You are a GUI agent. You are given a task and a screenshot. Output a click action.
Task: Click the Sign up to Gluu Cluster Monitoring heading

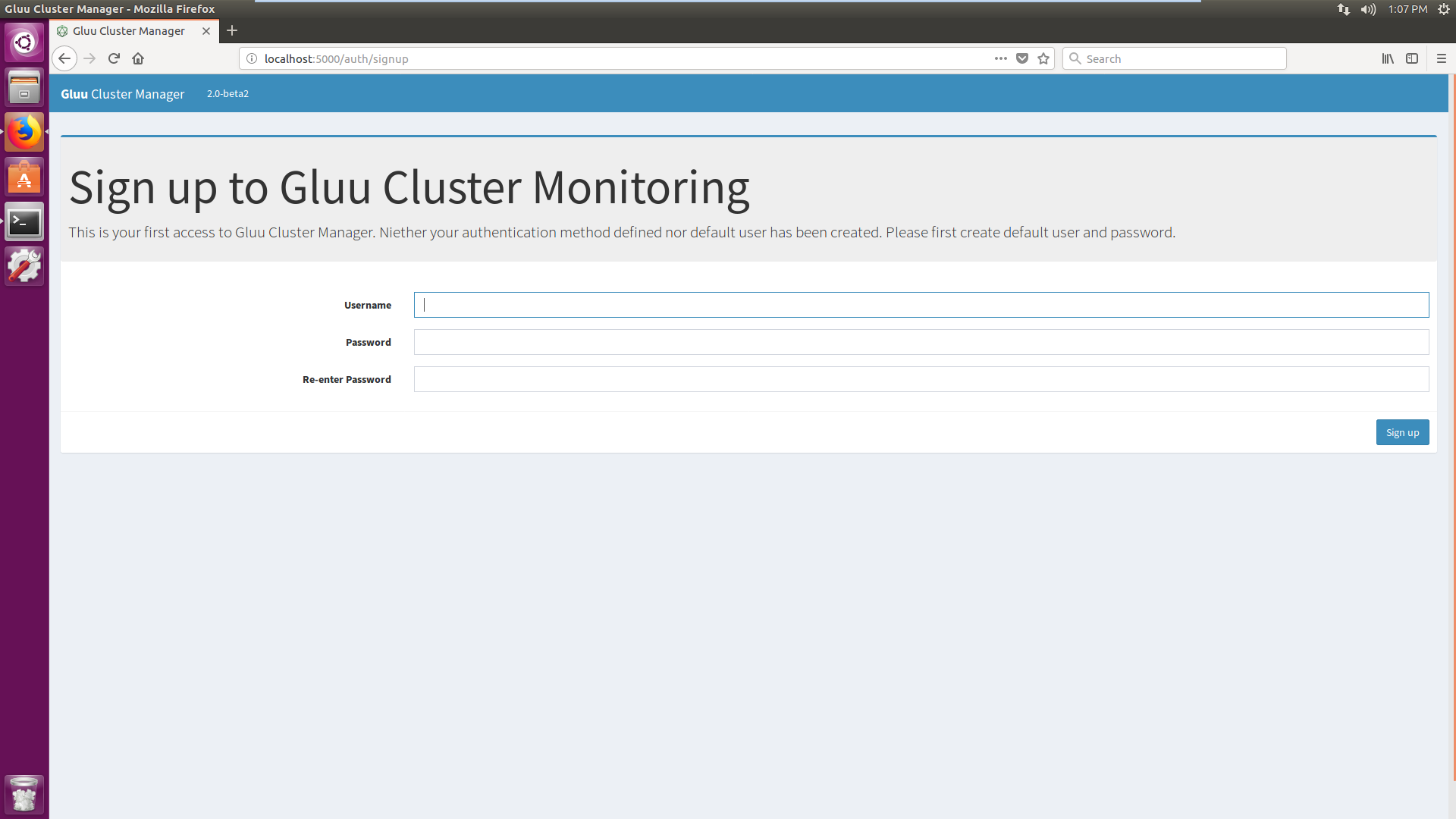coord(409,187)
